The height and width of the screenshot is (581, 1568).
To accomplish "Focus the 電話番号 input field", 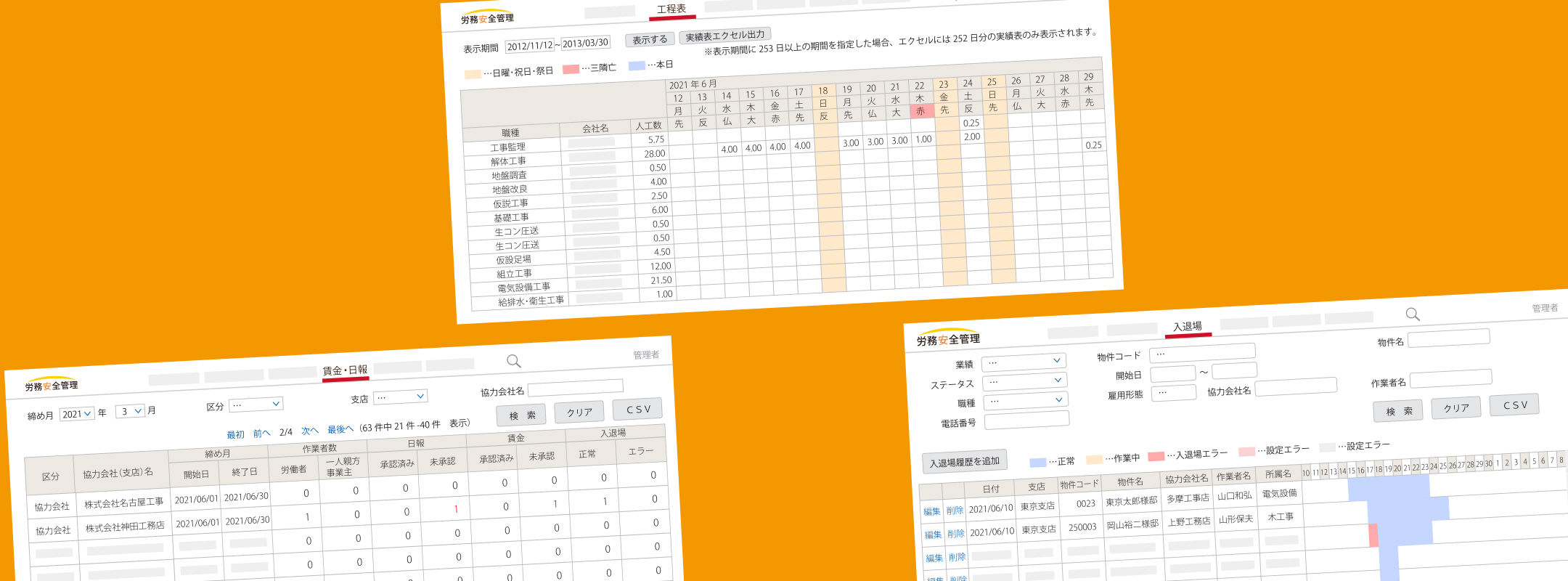I will pyautogui.click(x=1026, y=420).
